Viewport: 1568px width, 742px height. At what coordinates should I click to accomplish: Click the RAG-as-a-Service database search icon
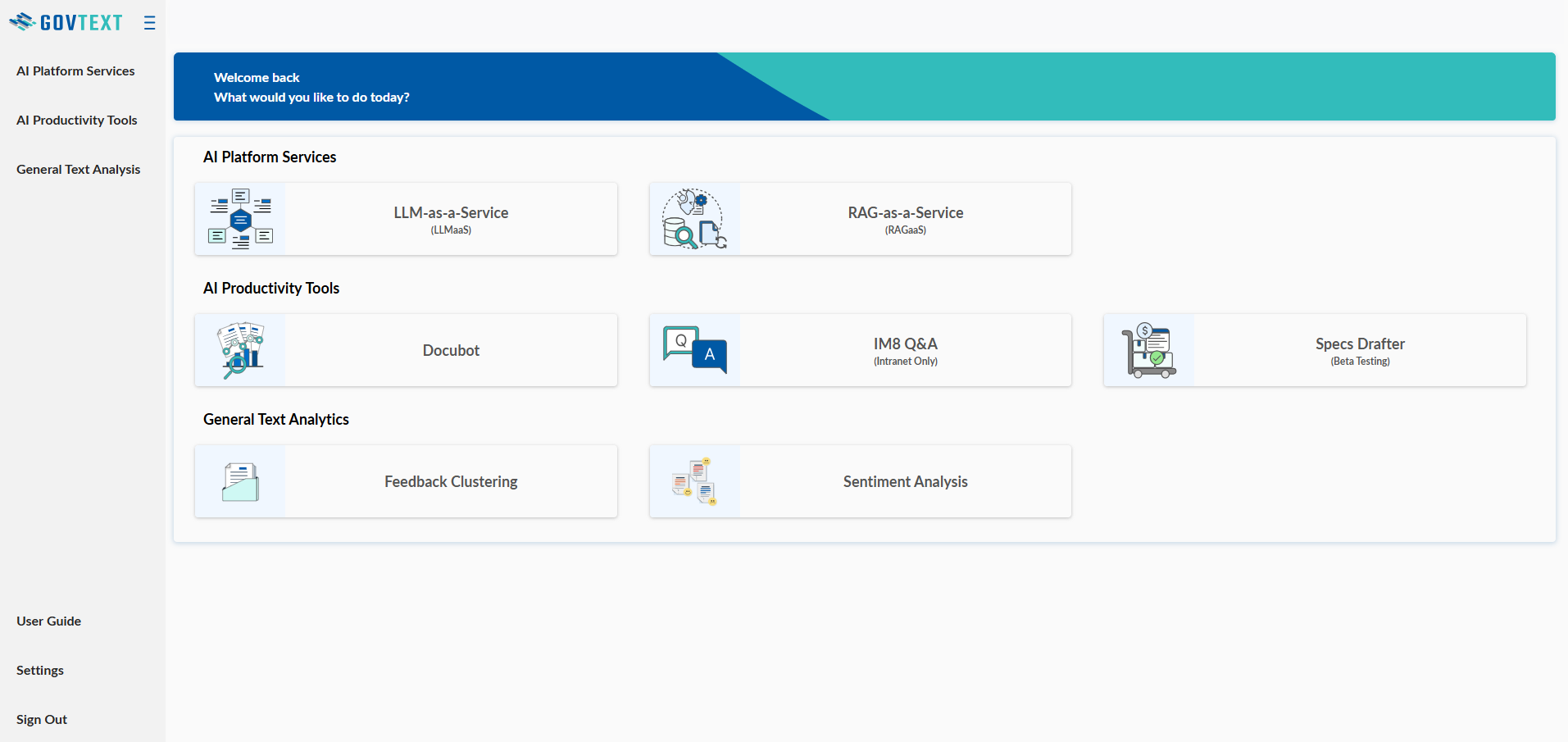pyautogui.click(x=694, y=219)
